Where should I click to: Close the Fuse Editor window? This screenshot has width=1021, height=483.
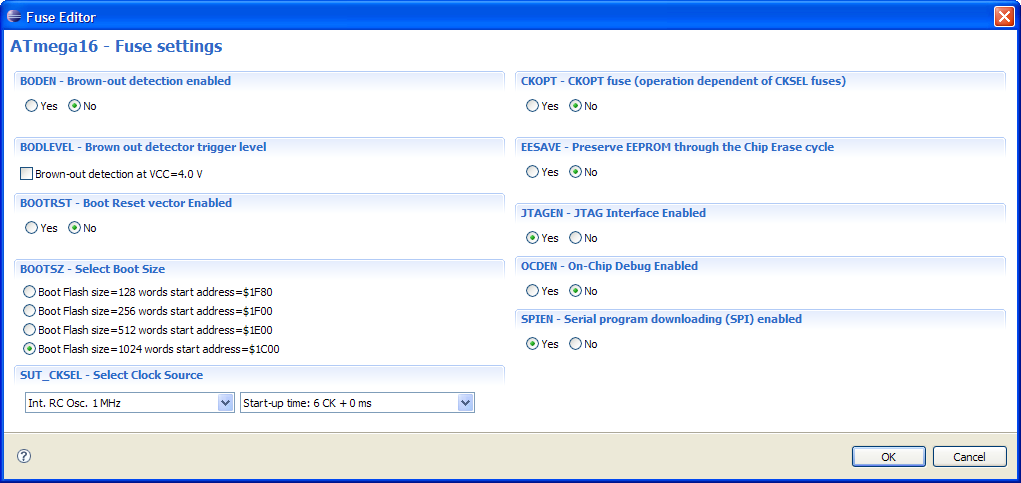[1003, 17]
